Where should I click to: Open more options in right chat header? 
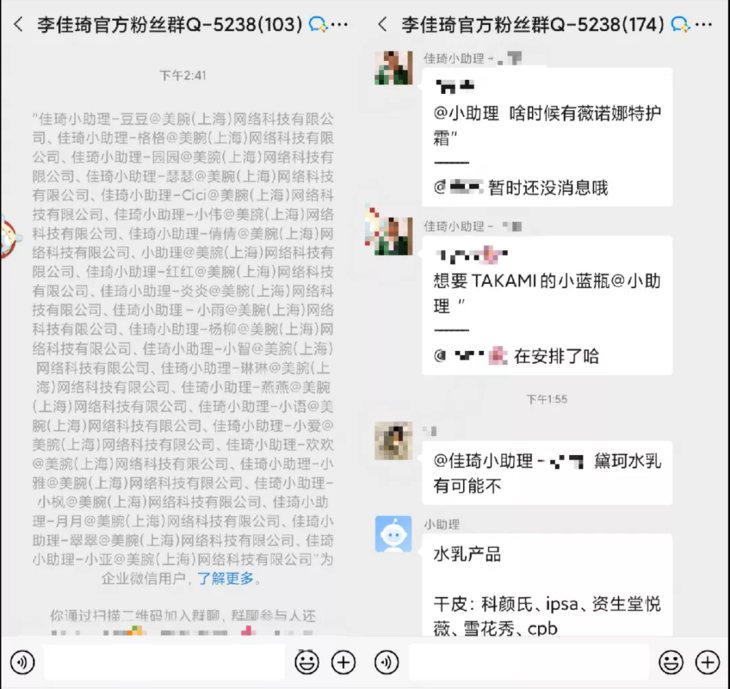click(x=706, y=24)
